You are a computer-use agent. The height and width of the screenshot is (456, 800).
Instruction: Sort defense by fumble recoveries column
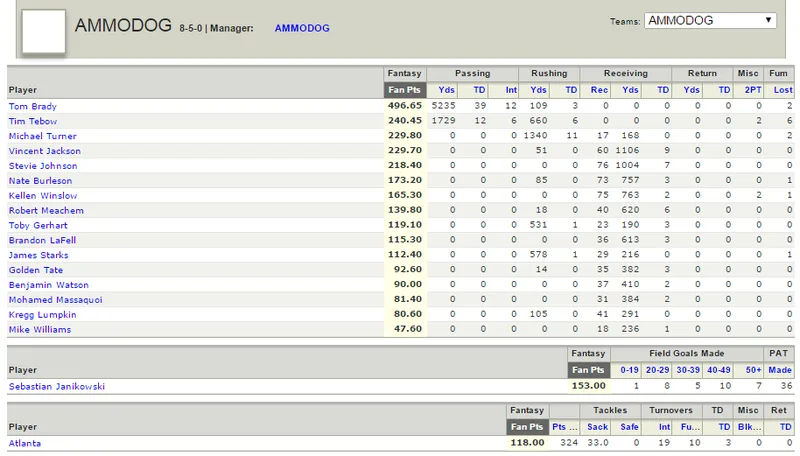coord(690,427)
